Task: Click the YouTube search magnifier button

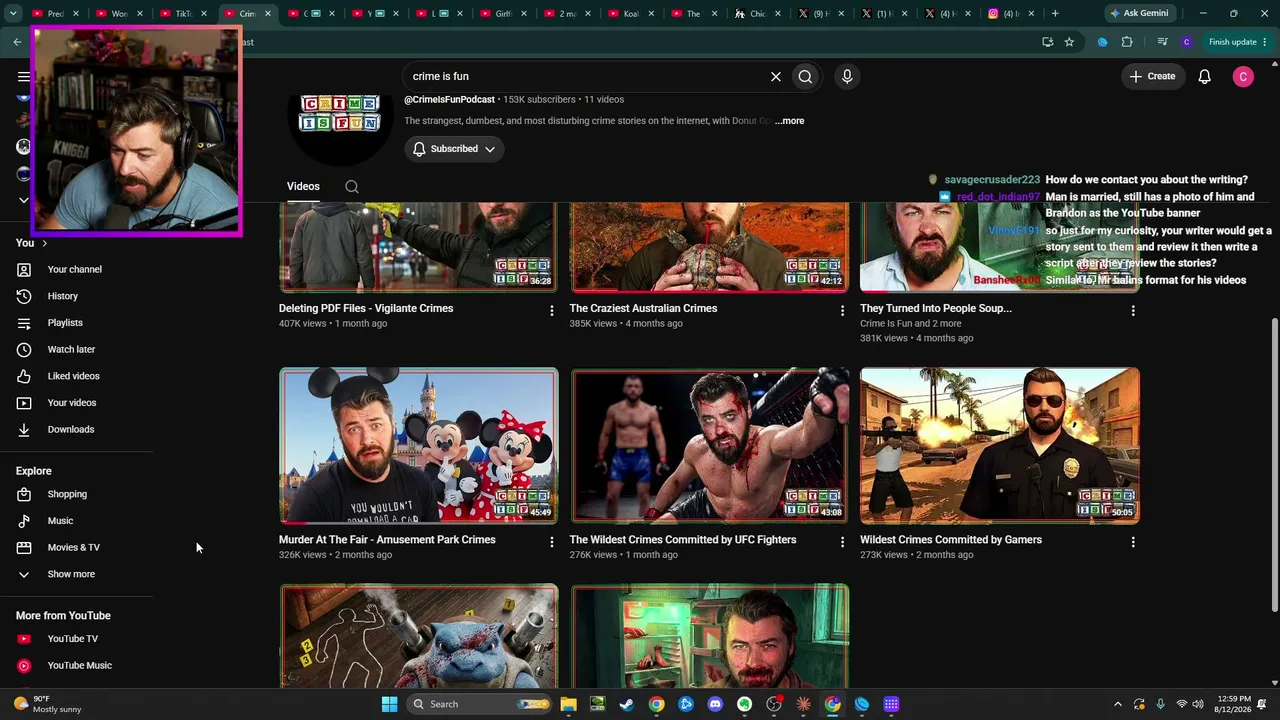Action: [805, 76]
